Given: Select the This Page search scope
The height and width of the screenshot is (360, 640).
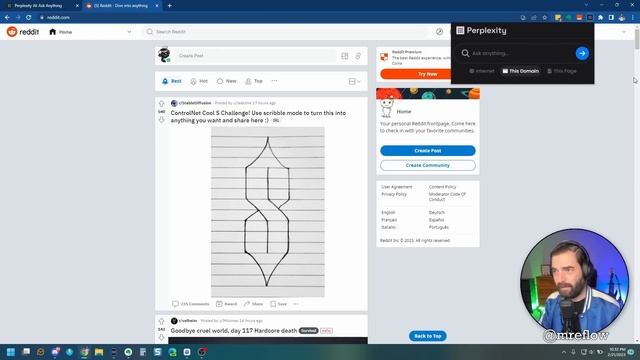Looking at the screenshot, I should (562, 71).
